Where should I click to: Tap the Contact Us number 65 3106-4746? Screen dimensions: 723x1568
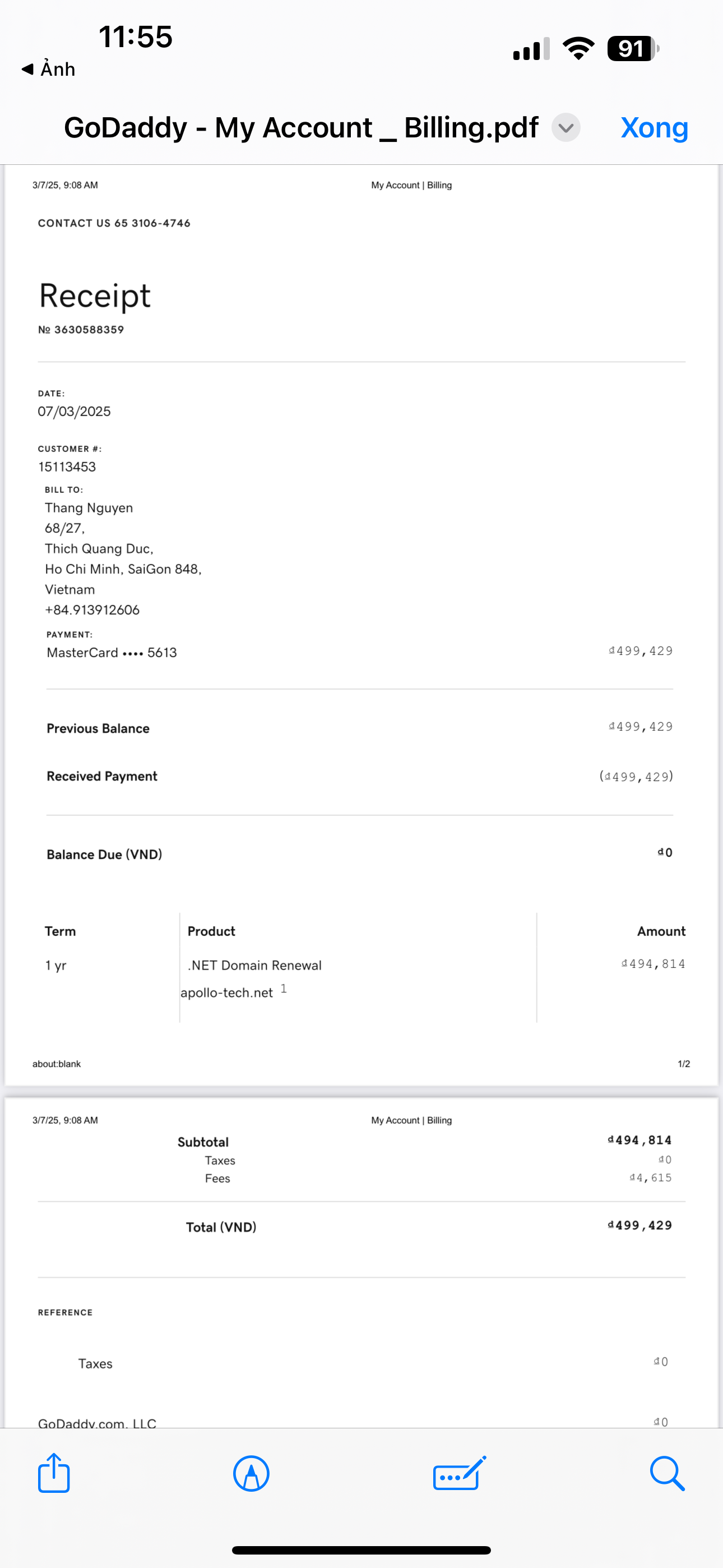(x=152, y=223)
